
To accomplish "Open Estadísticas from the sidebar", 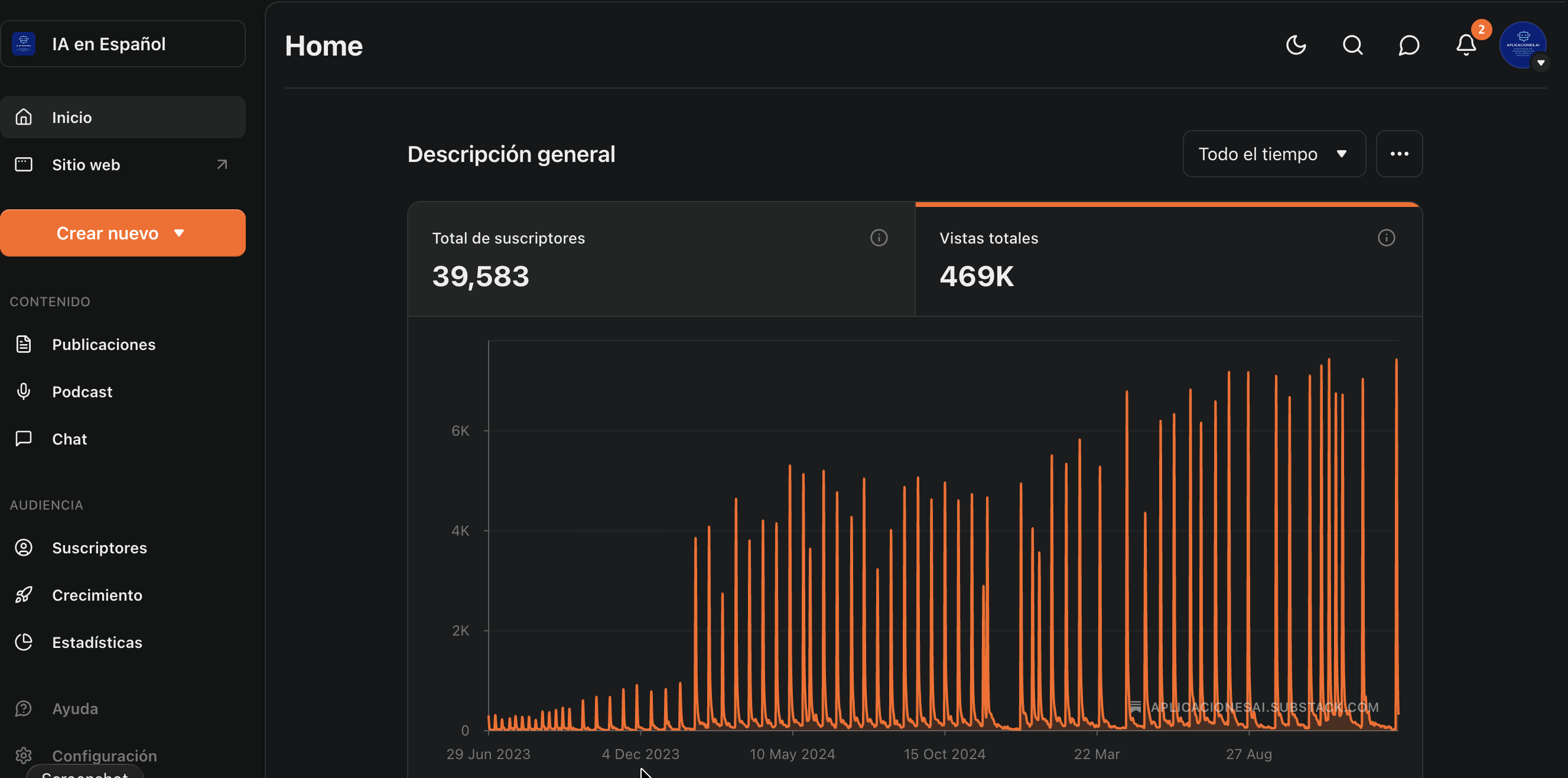I will (97, 642).
